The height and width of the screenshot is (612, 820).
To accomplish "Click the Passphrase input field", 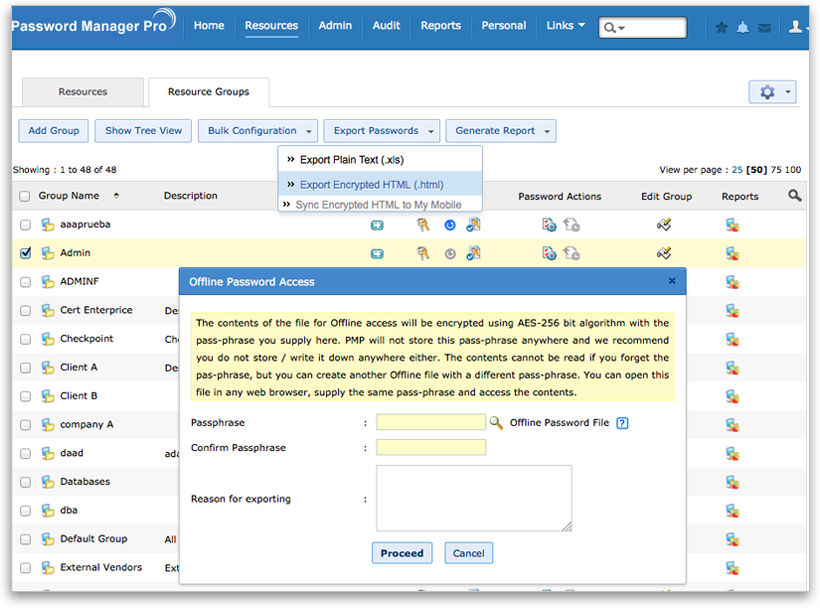I will tap(431, 422).
